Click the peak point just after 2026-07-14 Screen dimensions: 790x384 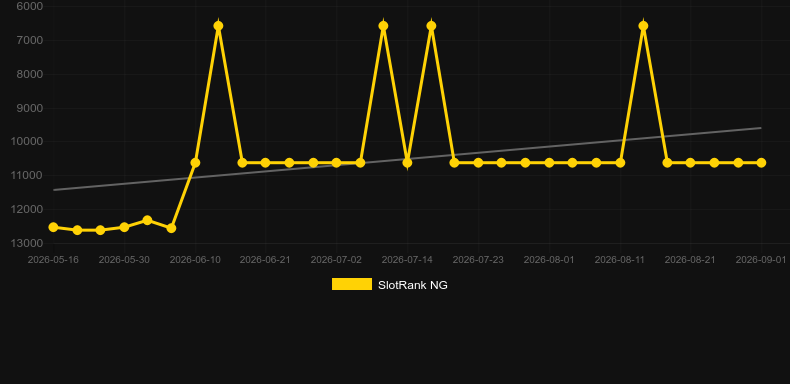431,26
